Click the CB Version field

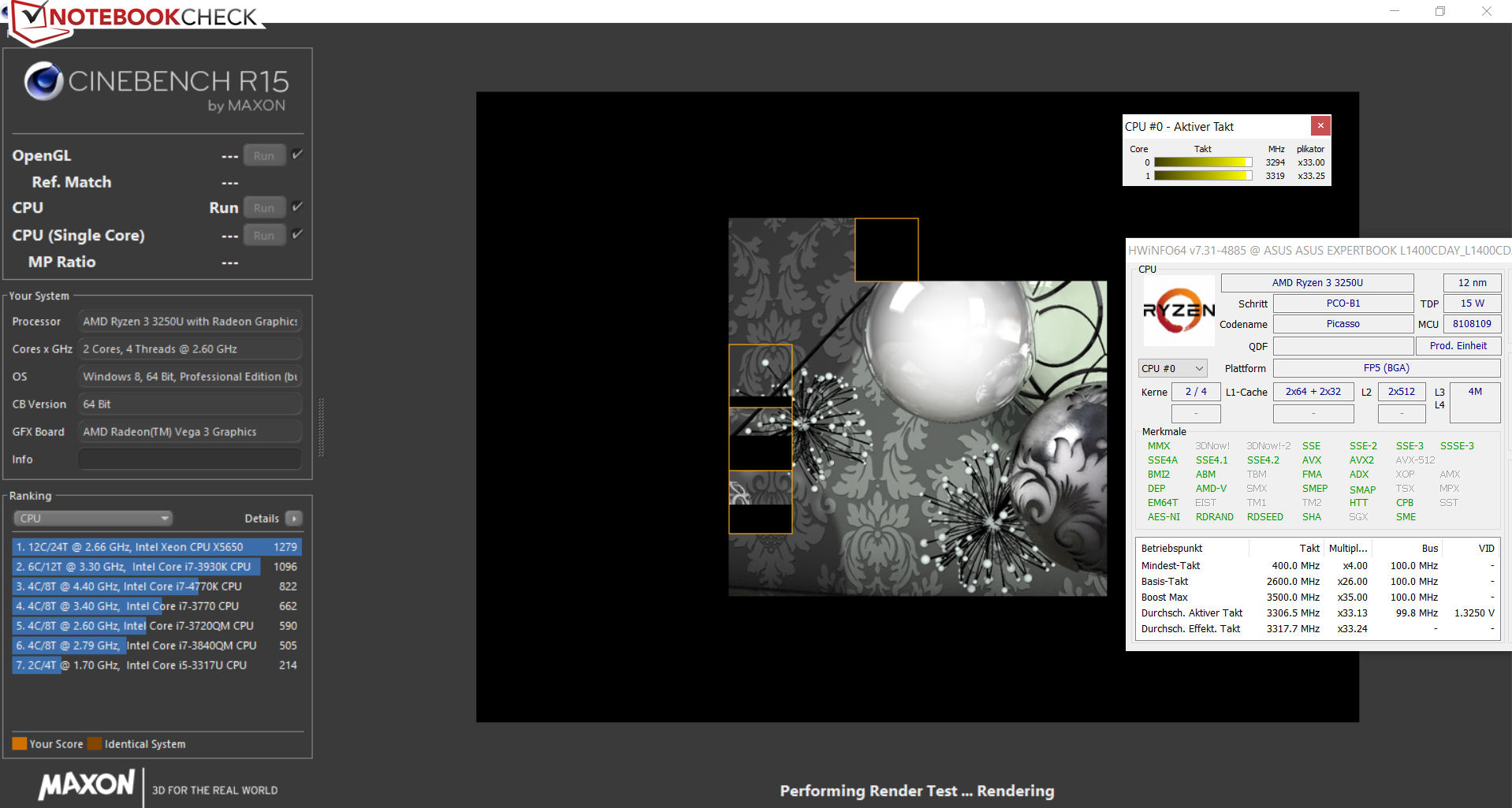pos(190,404)
